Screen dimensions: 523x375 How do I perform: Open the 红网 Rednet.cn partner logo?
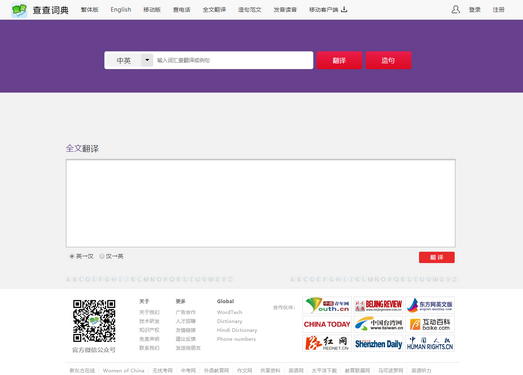click(x=327, y=344)
